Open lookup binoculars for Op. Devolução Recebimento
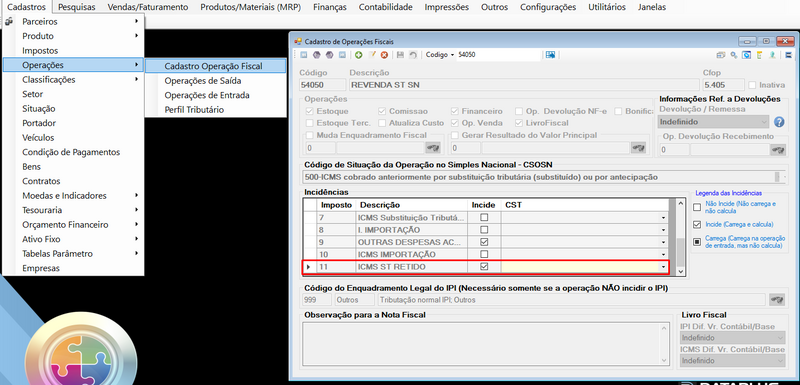 (778, 149)
